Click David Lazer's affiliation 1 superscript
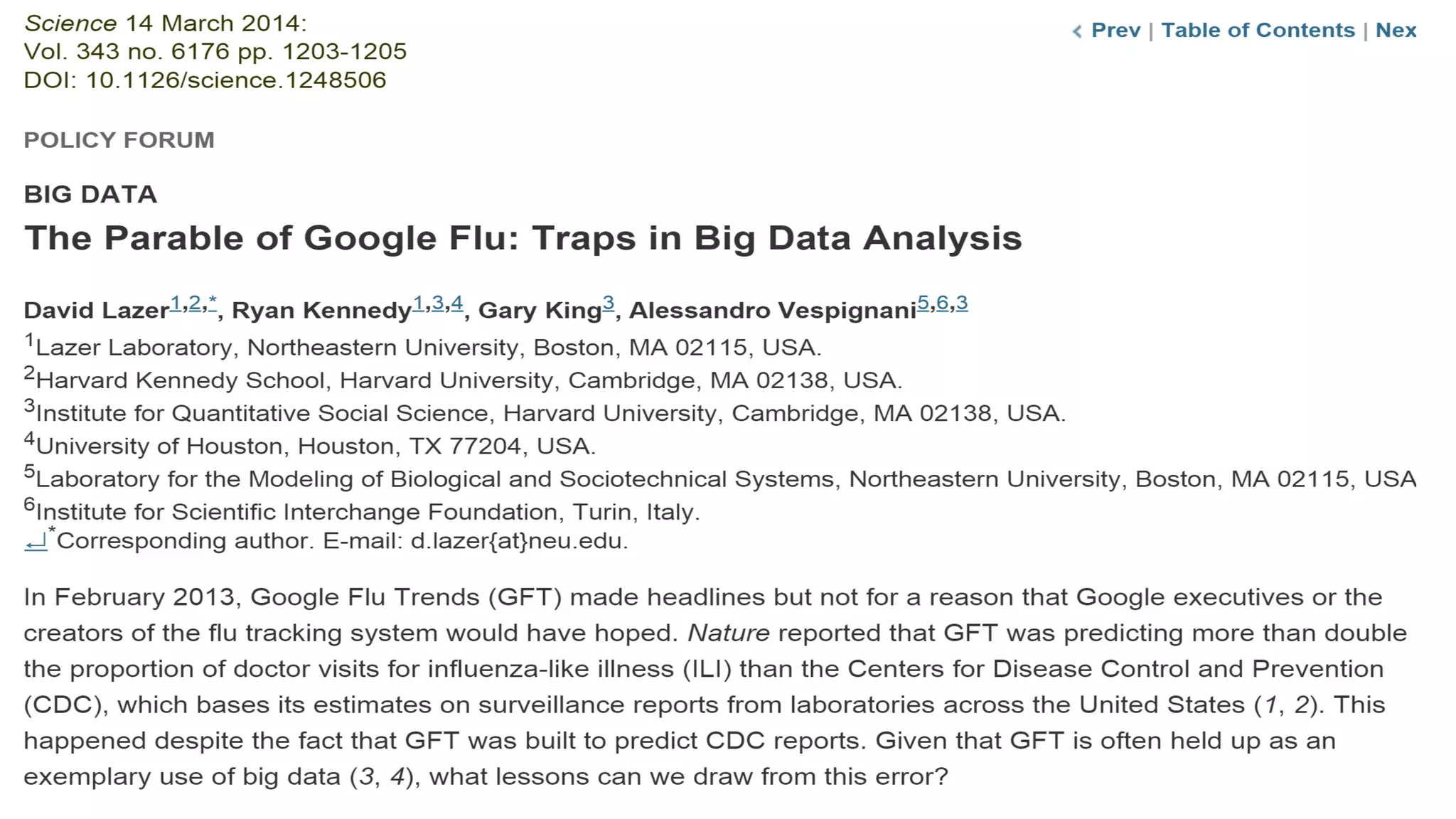This screenshot has height=819, width=1456. tap(175, 304)
